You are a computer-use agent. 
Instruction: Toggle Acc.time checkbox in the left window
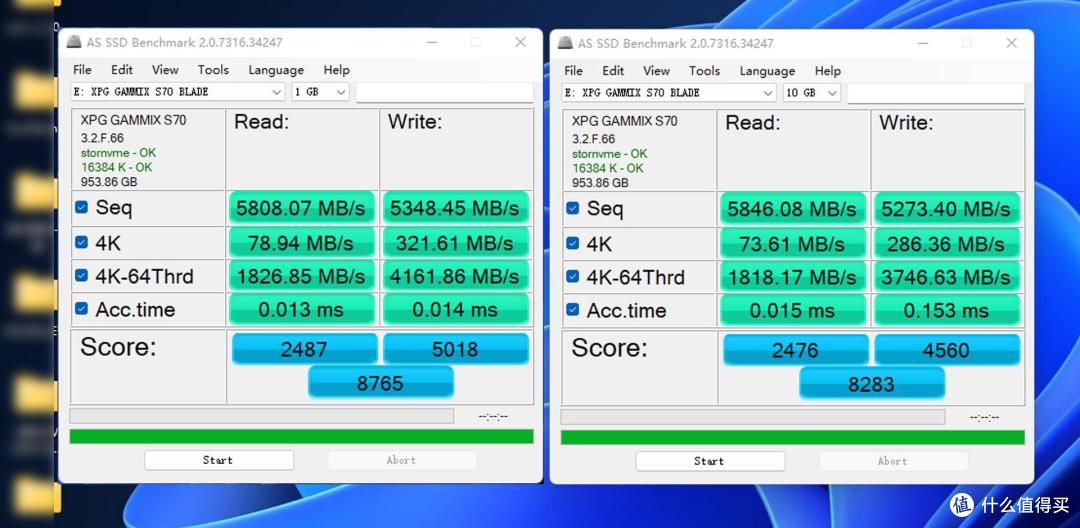81,308
